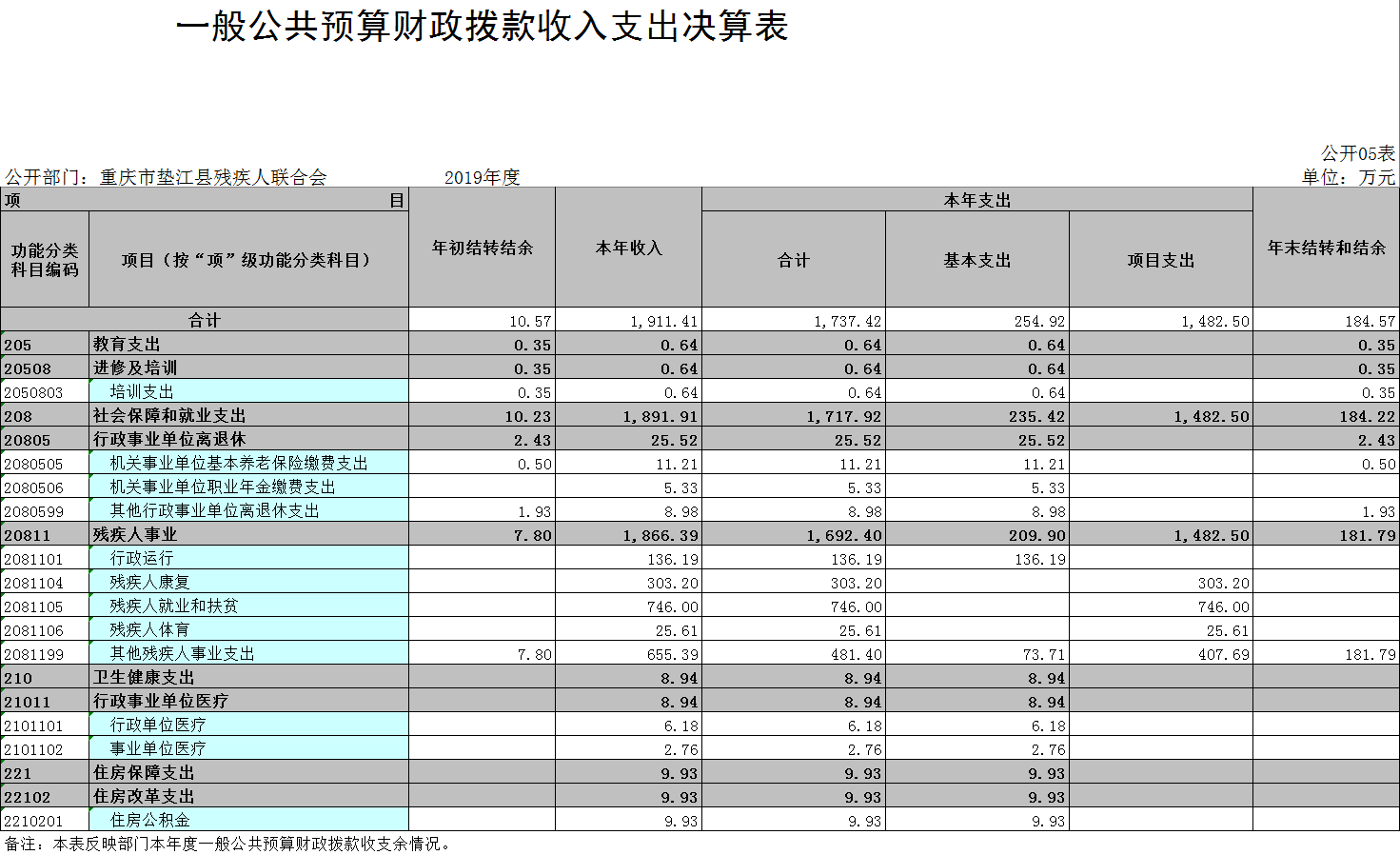This screenshot has height=855, width=1400.
Task: Click the 年末结转和结余 column header
Action: click(x=1327, y=248)
